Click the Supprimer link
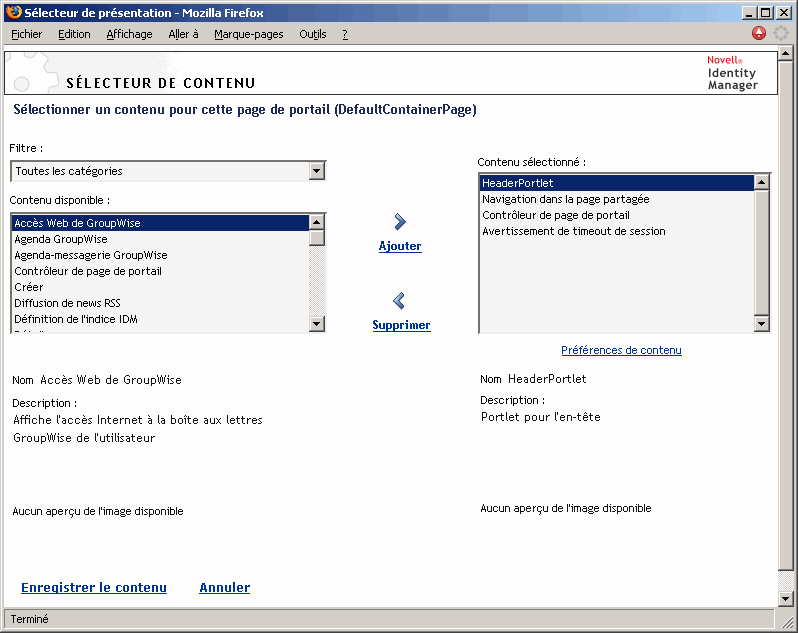The height and width of the screenshot is (633, 798). pyautogui.click(x=402, y=325)
